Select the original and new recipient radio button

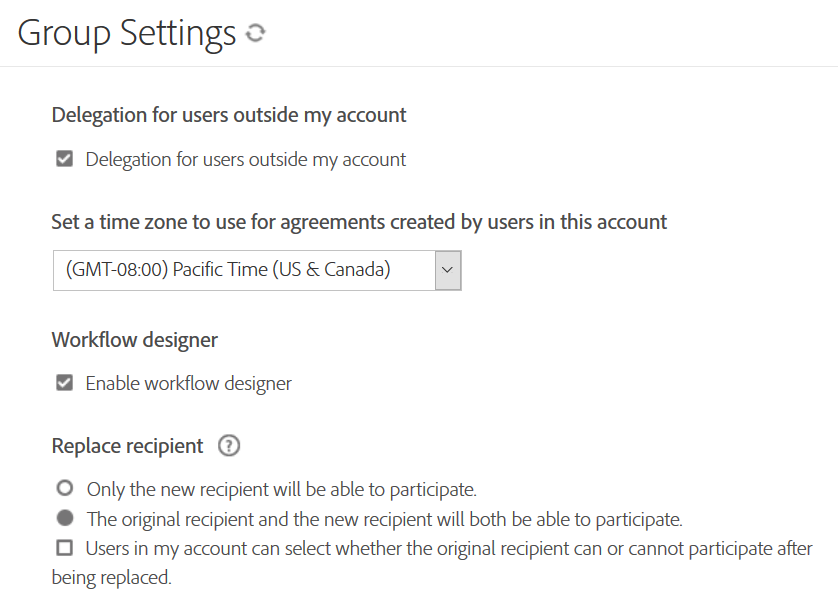click(x=65, y=519)
